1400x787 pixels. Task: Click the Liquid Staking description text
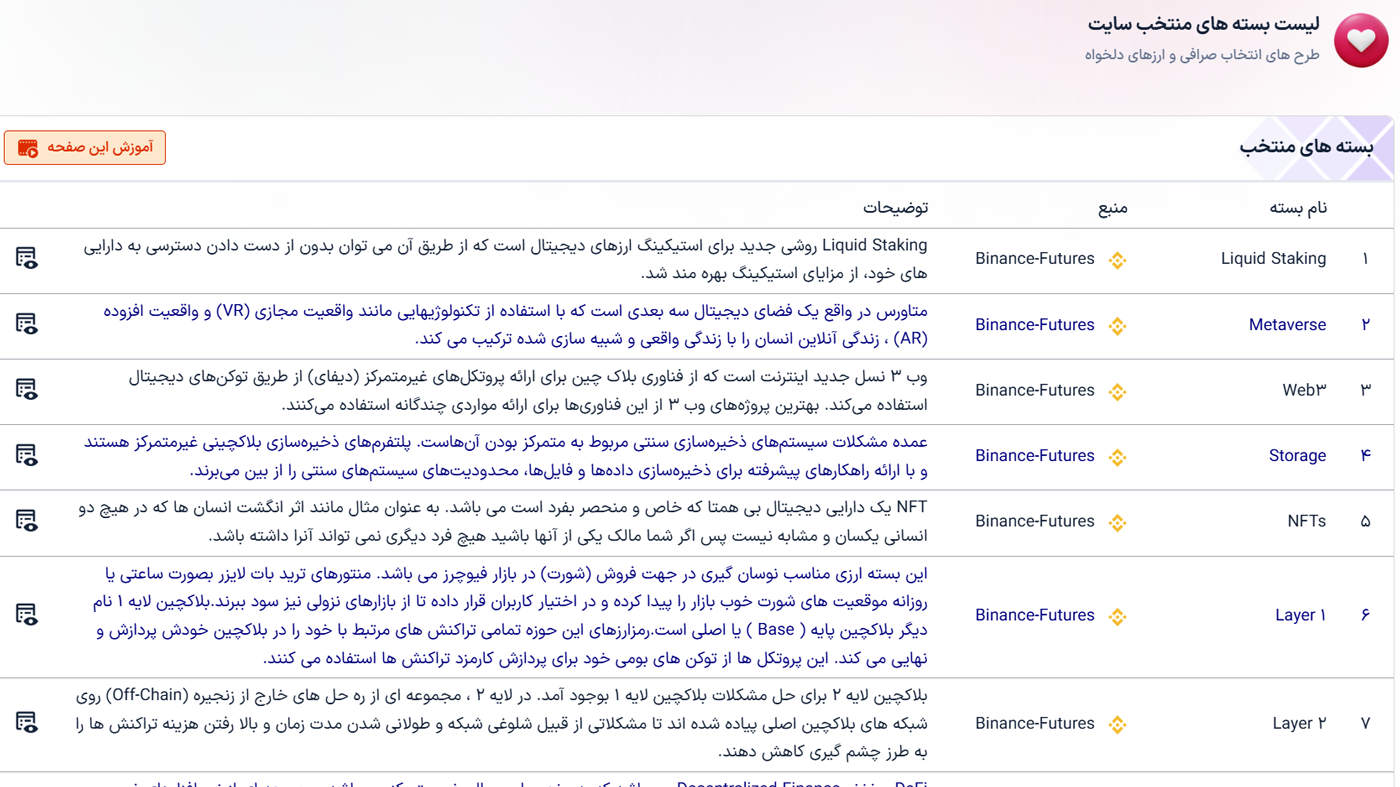tap(505, 259)
